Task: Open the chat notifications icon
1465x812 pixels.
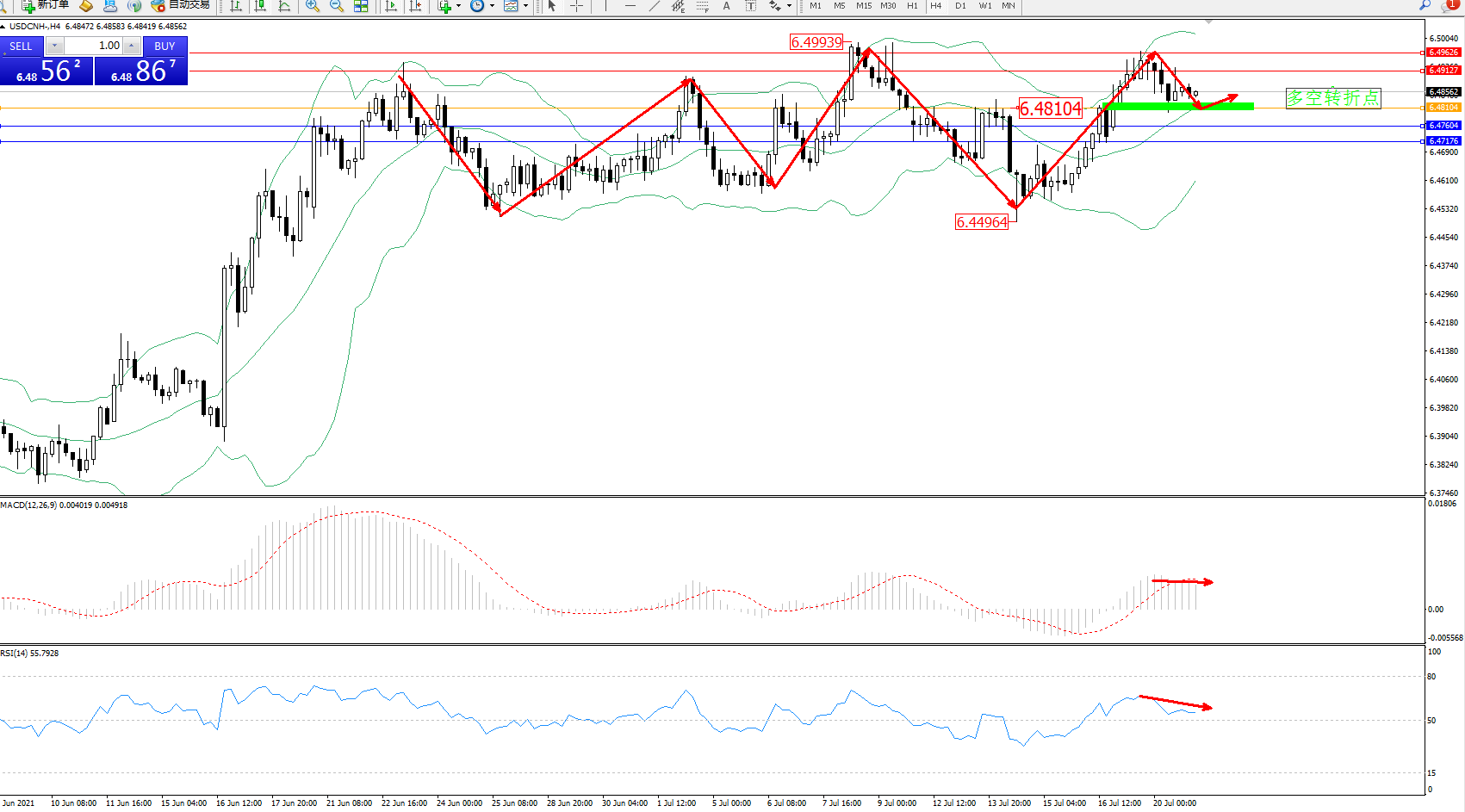Action: click(1449, 6)
